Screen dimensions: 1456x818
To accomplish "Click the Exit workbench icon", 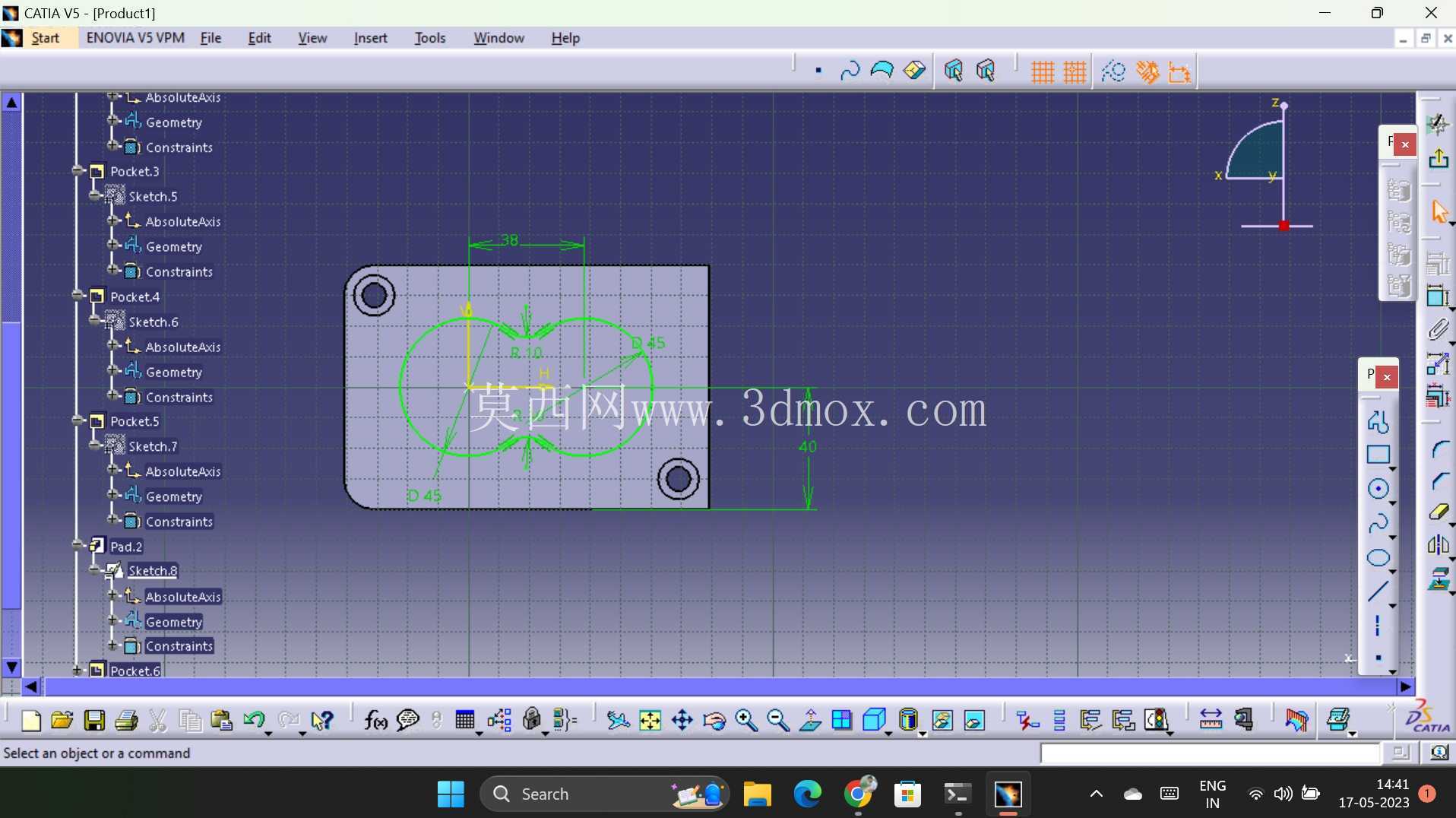I will coord(1439,158).
